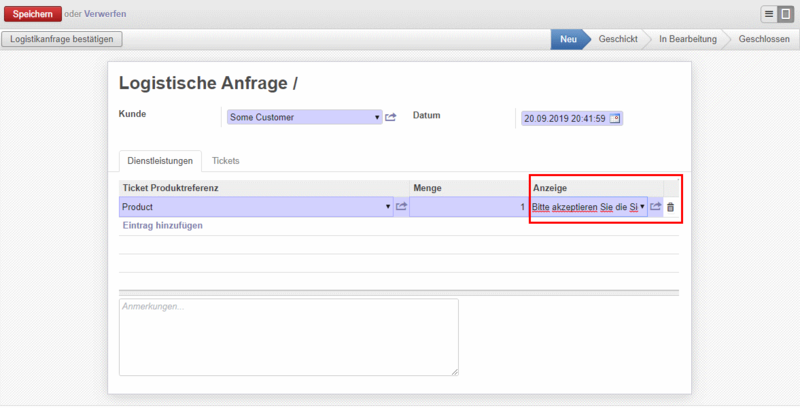Screen dimensions: 800x408
Task: Open the Anzeige external link icon
Action: point(656,207)
